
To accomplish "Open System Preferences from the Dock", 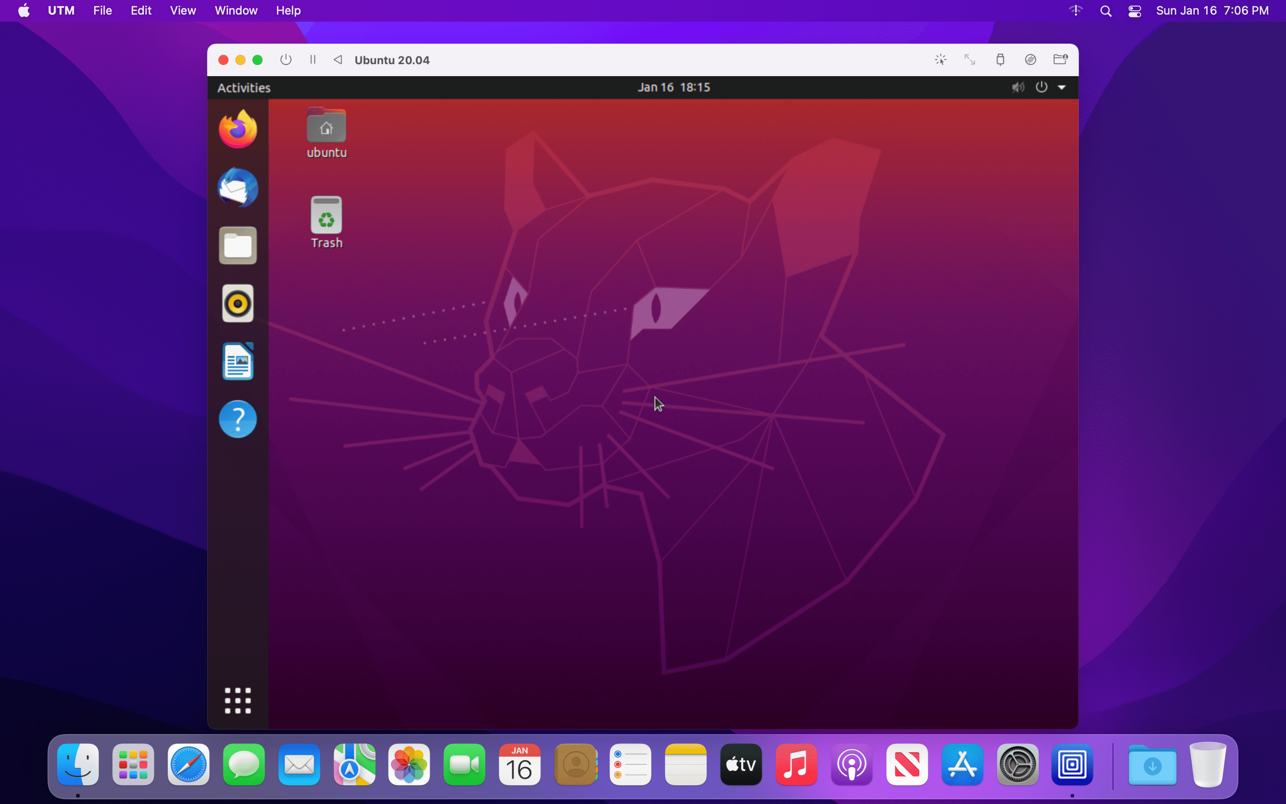I will pos(1017,765).
